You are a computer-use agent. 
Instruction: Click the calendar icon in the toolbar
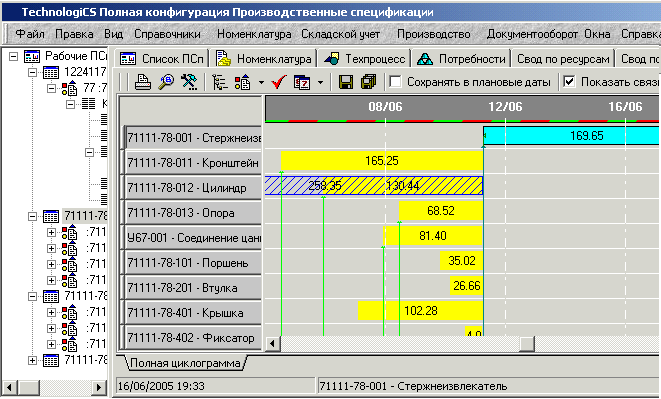coord(302,82)
